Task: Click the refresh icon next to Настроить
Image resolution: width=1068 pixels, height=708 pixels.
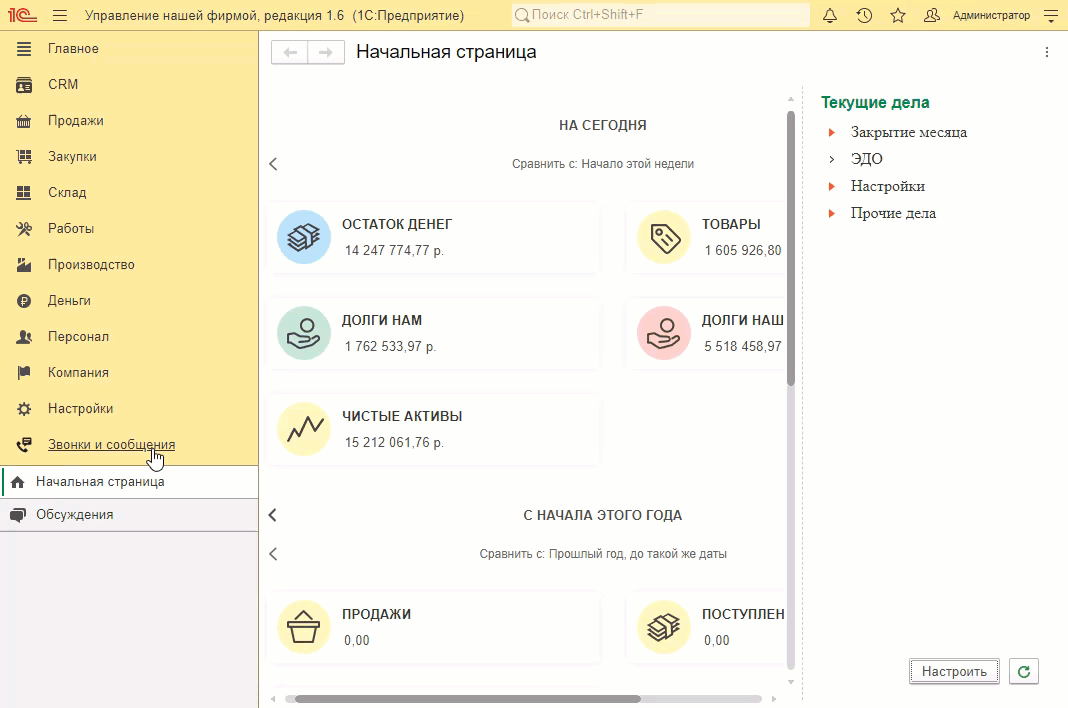Action: (1023, 671)
